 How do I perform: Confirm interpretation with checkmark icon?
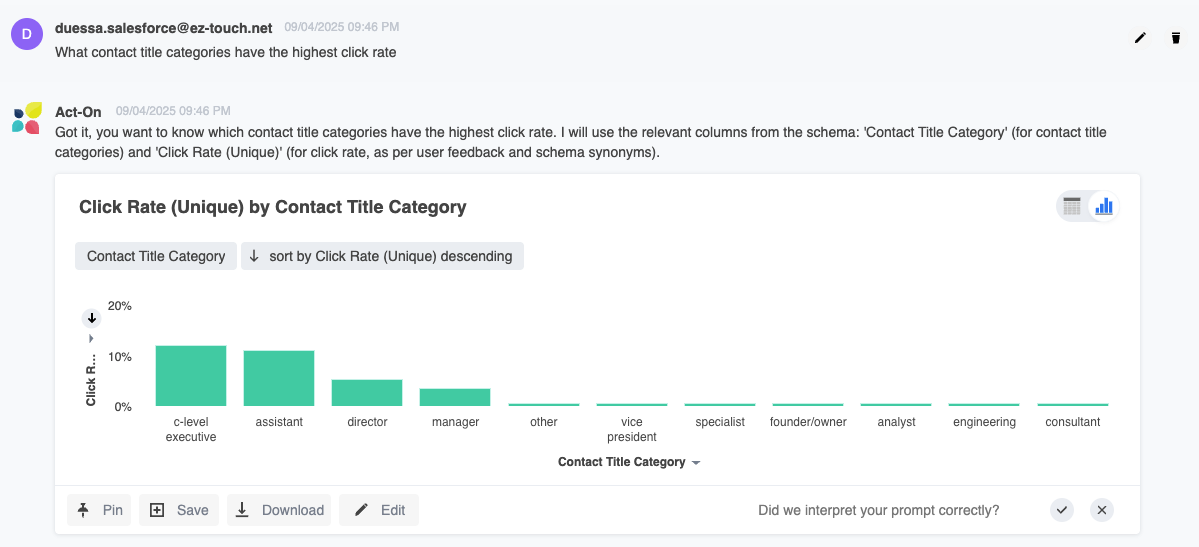[1061, 510]
